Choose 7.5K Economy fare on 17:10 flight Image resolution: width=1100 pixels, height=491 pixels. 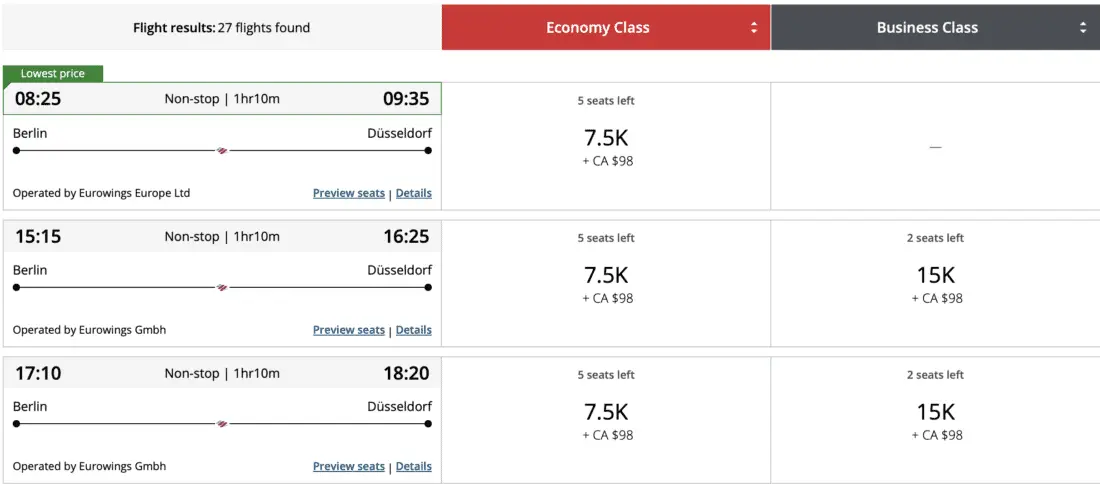click(x=606, y=412)
